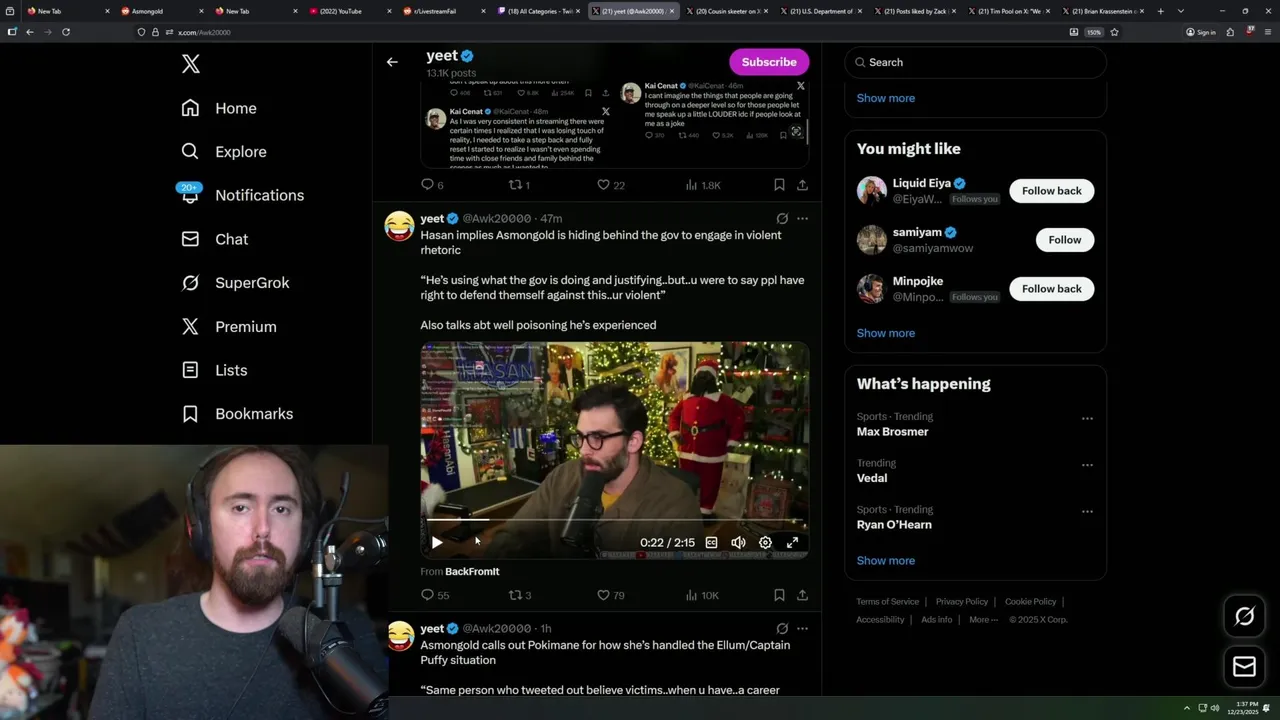The image size is (1280, 720).
Task: Repost the Hasan post with 3 reposts
Action: [520, 595]
